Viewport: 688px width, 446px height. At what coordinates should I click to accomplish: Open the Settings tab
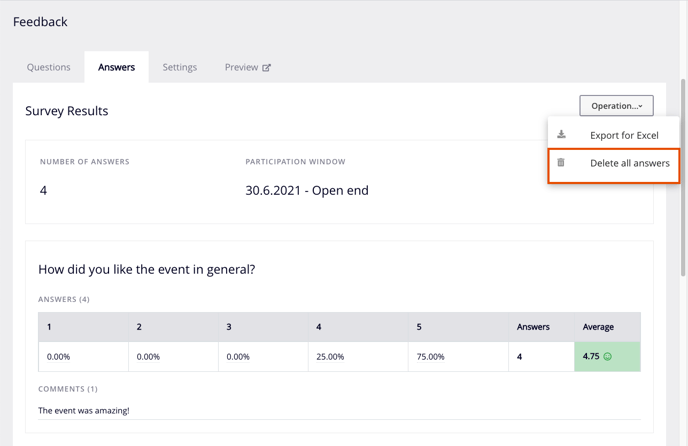179,67
